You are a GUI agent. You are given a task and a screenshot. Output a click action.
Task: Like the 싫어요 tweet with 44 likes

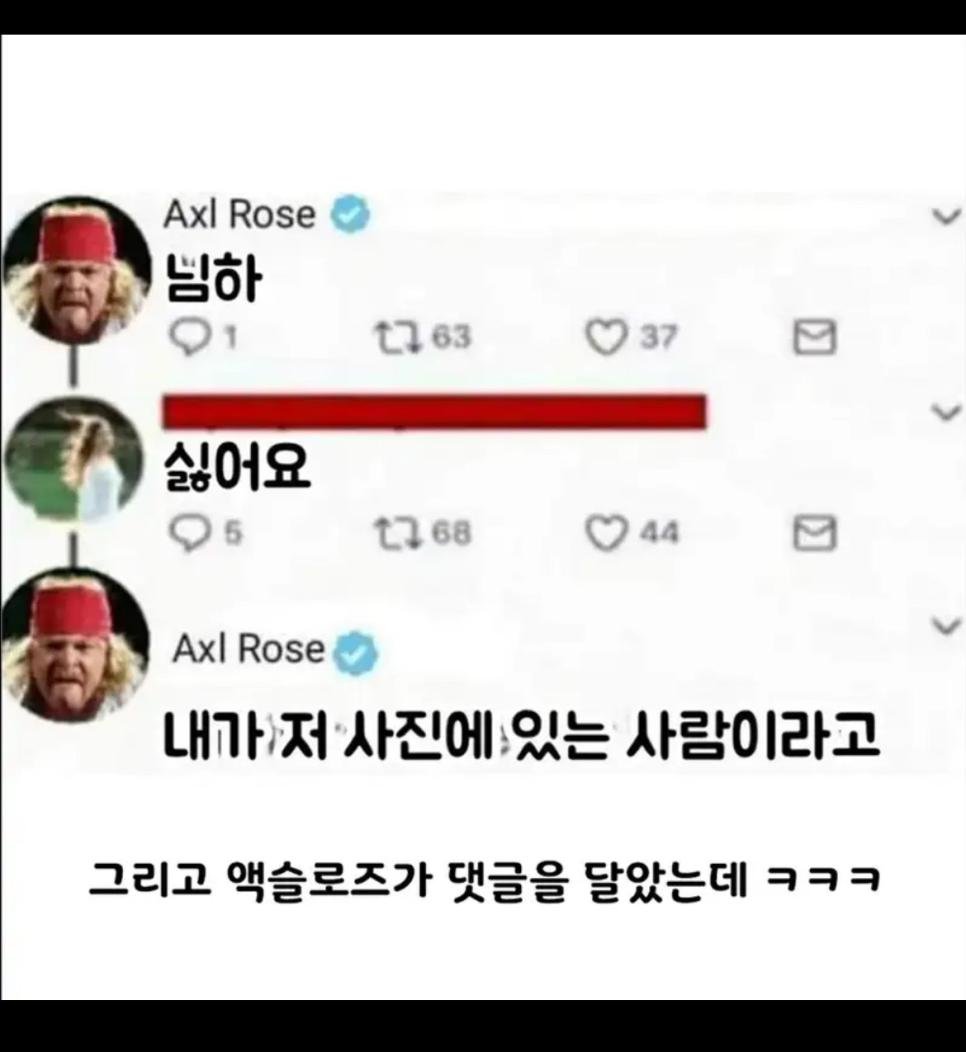point(606,534)
